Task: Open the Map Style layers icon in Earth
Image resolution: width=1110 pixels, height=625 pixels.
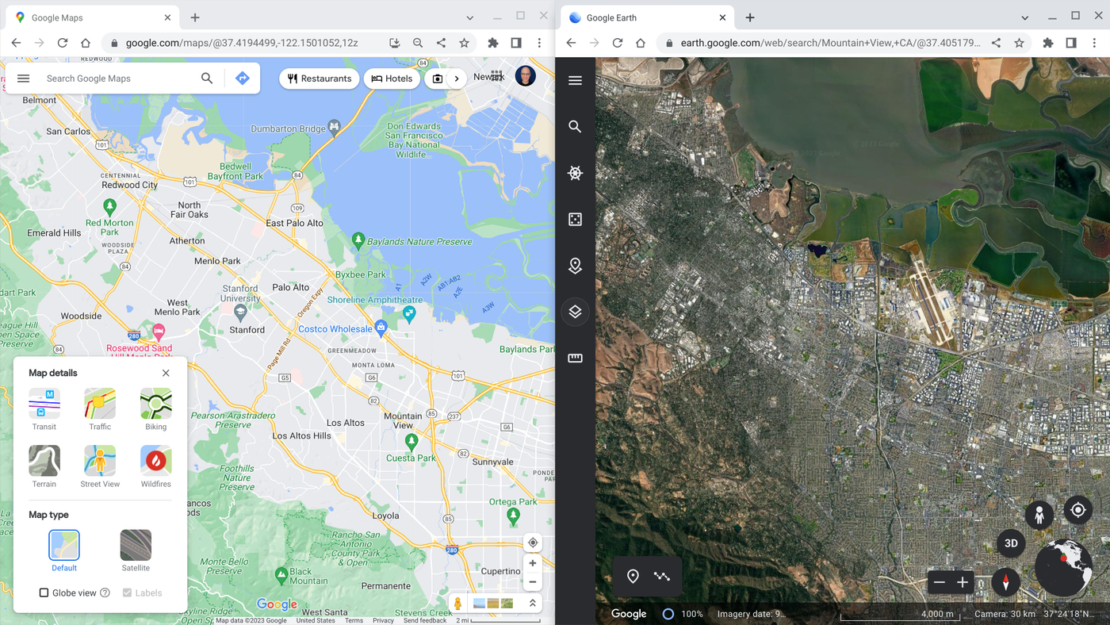Action: 575,312
